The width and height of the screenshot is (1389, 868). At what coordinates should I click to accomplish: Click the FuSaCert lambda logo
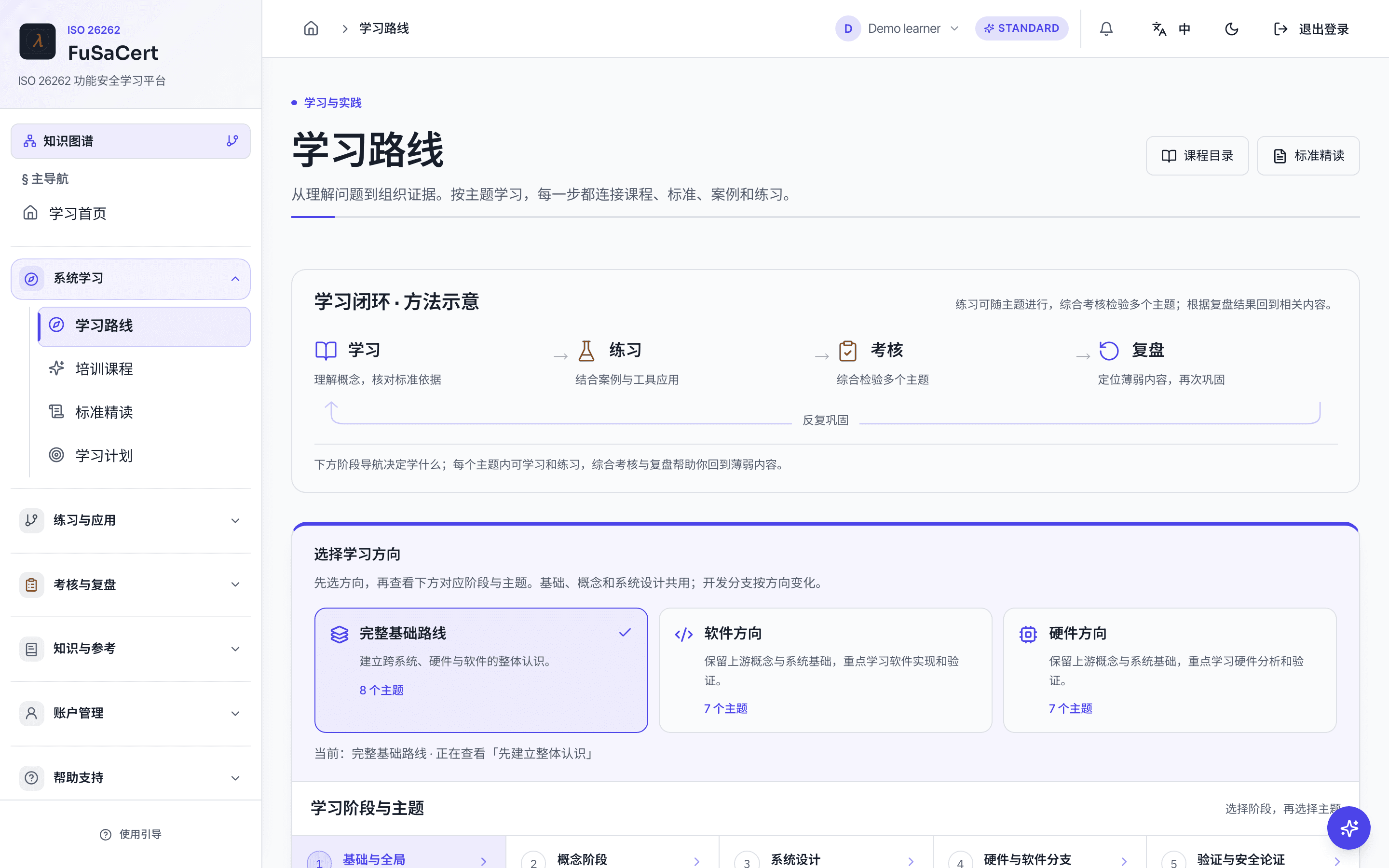[37, 41]
